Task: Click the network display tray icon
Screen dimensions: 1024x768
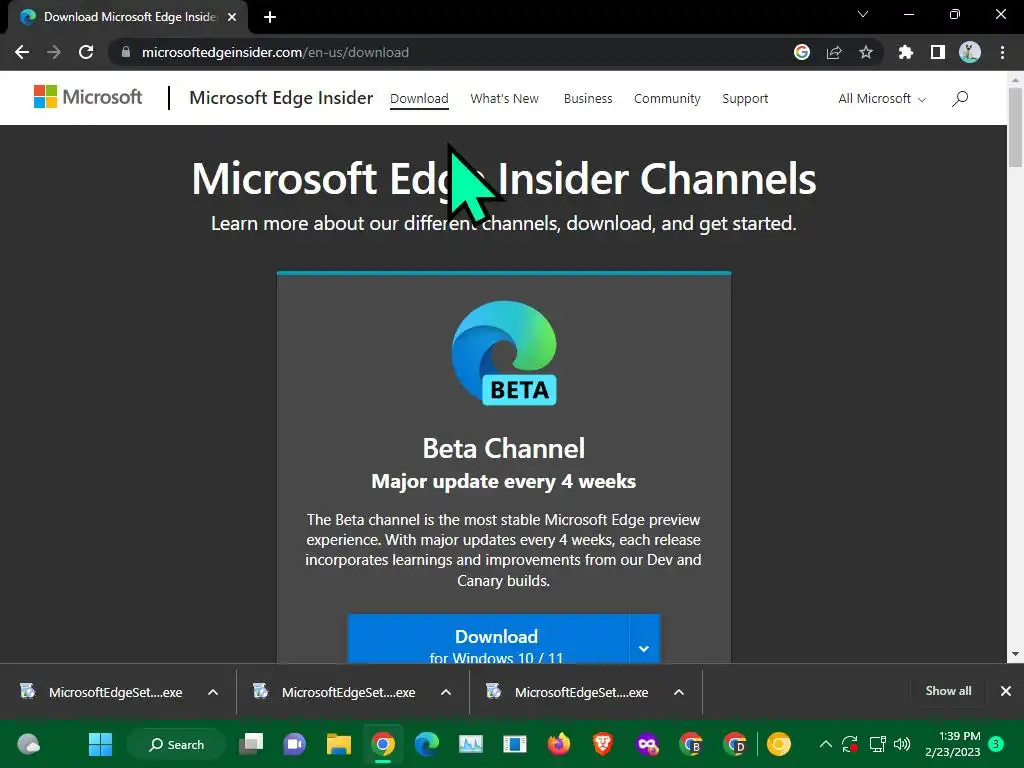Action: pos(877,744)
